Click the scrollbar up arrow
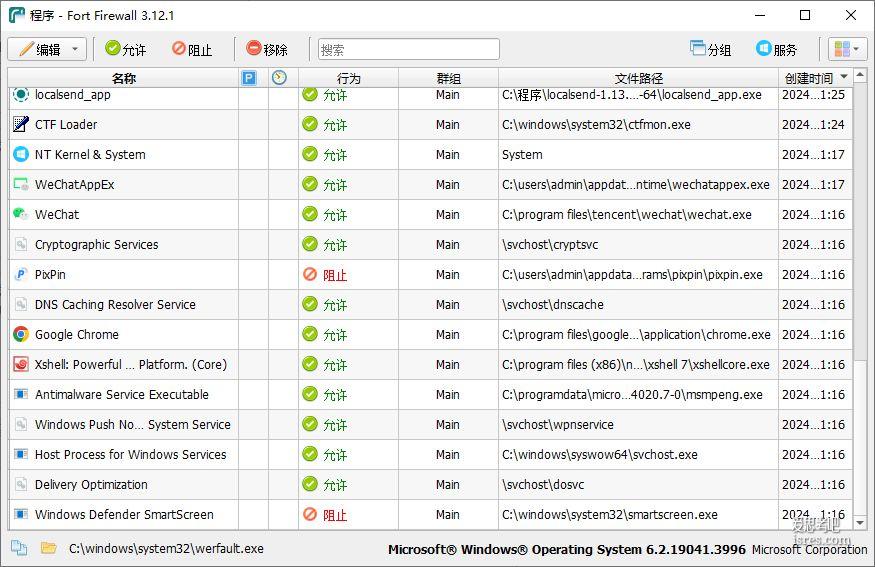Viewport: 875px width, 567px height. [860, 74]
